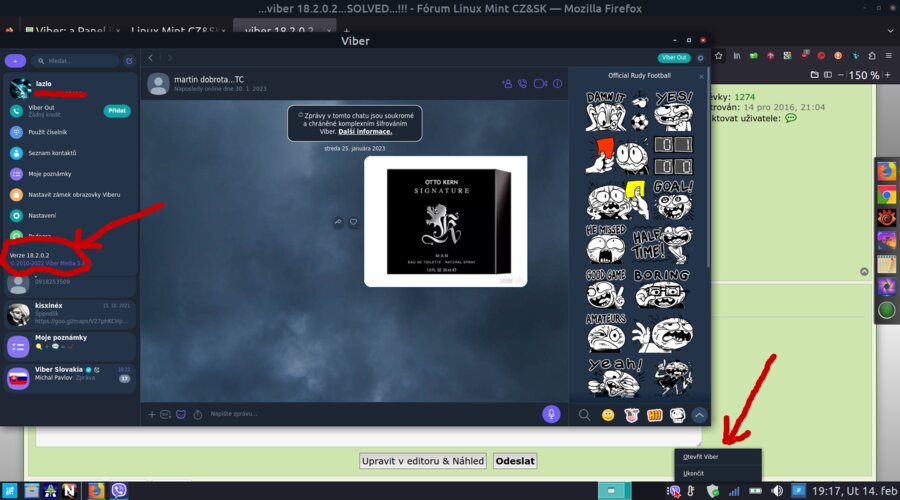Like the Otto Kern image message
This screenshot has height=500, width=900.
pos(353,222)
